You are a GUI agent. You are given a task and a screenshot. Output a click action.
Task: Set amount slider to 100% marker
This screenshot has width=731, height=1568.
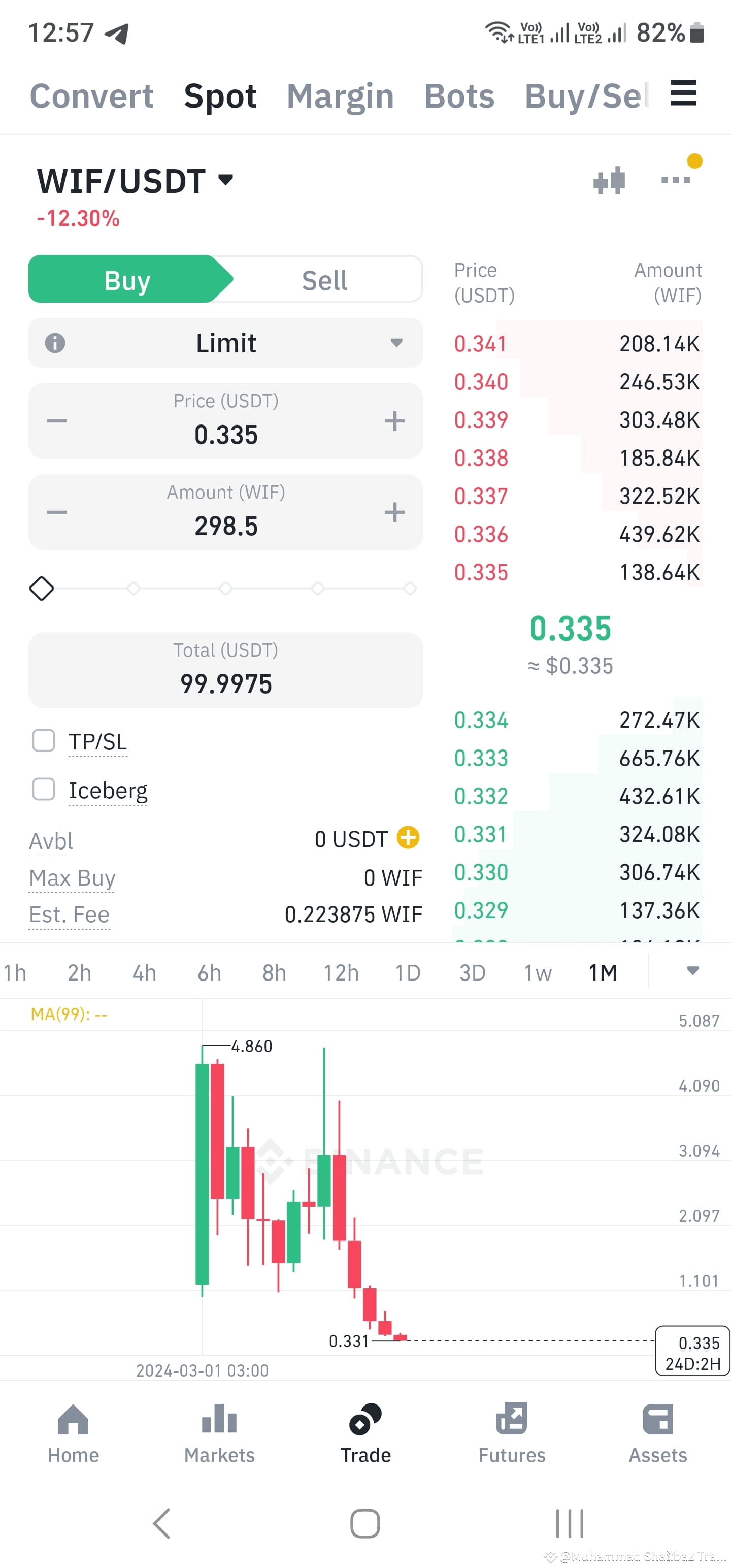[x=410, y=588]
